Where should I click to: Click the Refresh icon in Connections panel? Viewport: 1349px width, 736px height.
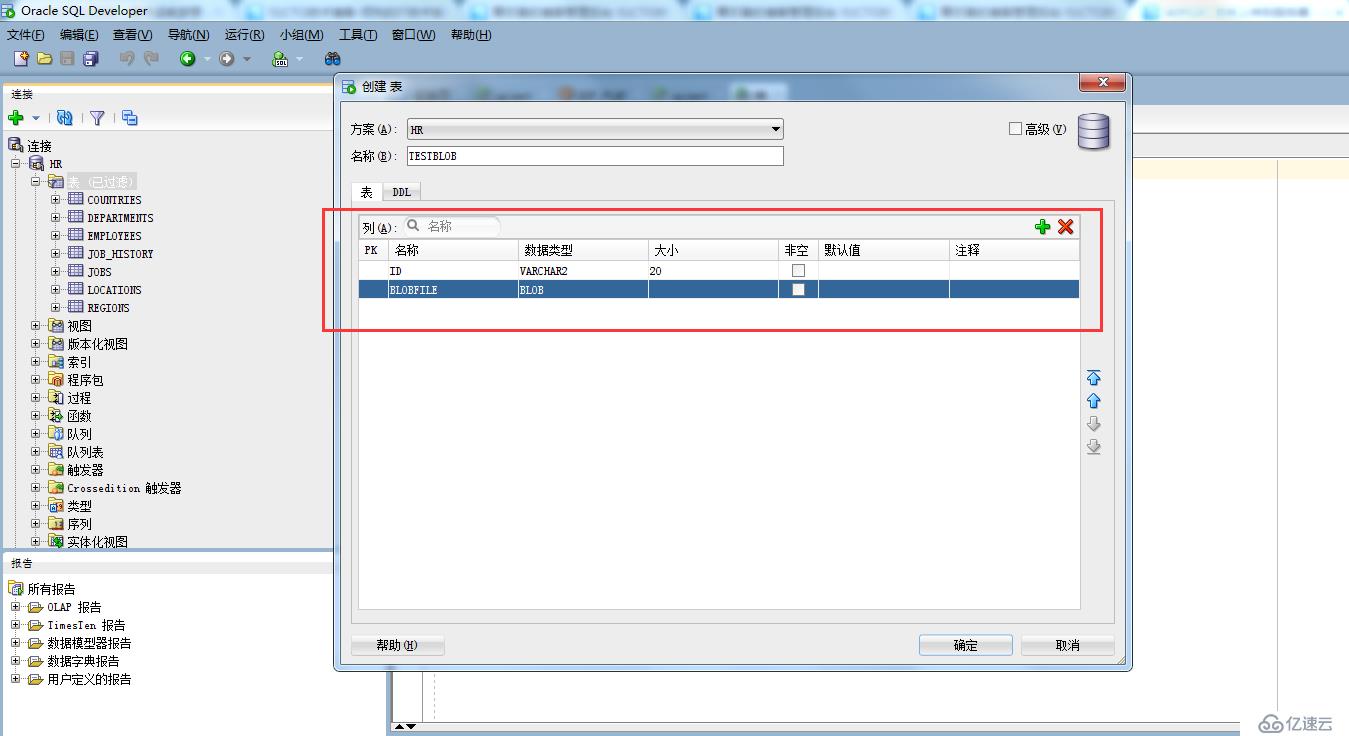pyautogui.click(x=65, y=118)
